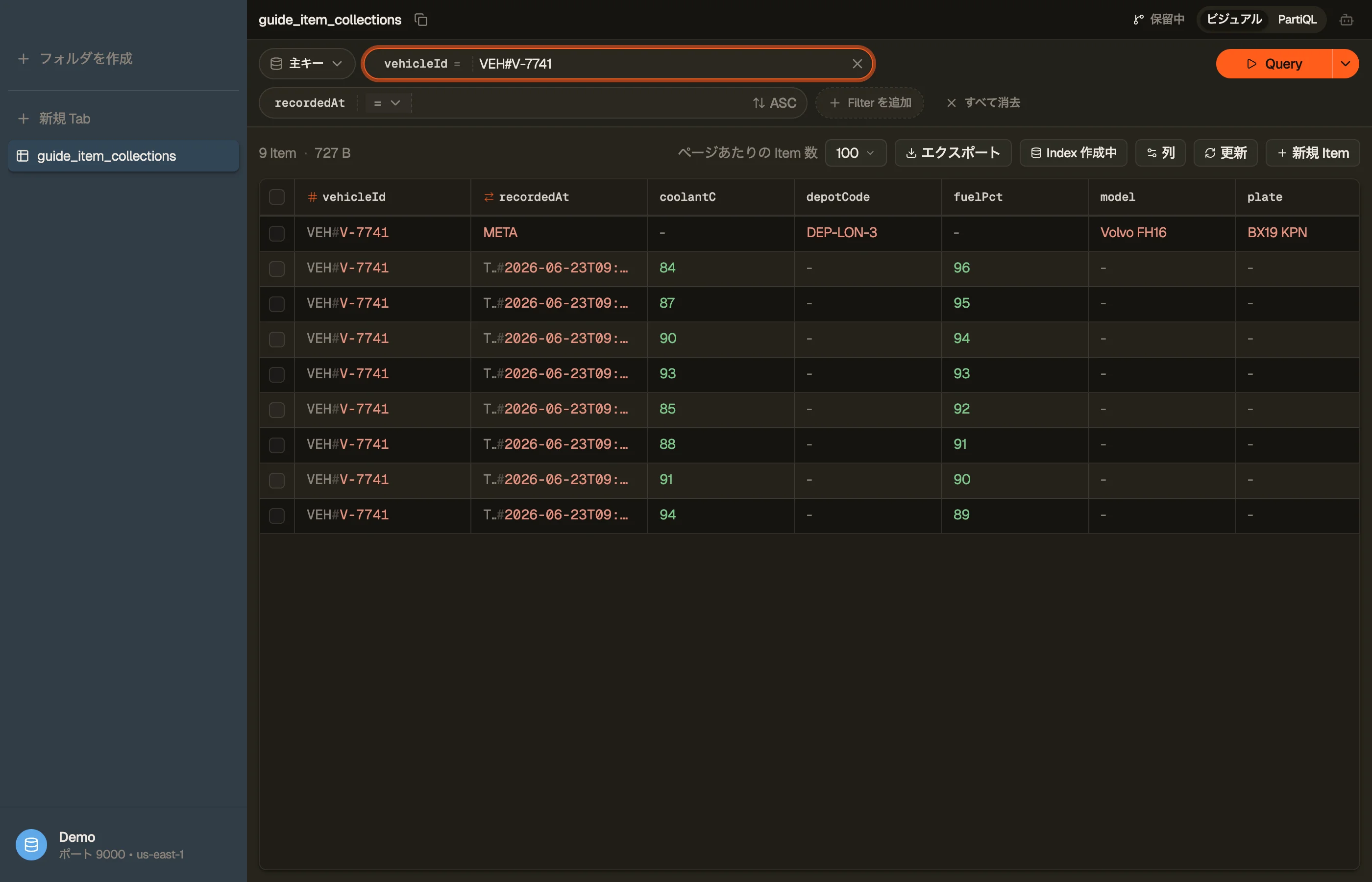1372x882 pixels.
Task: Click the エクスポート button
Action: pos(953,153)
